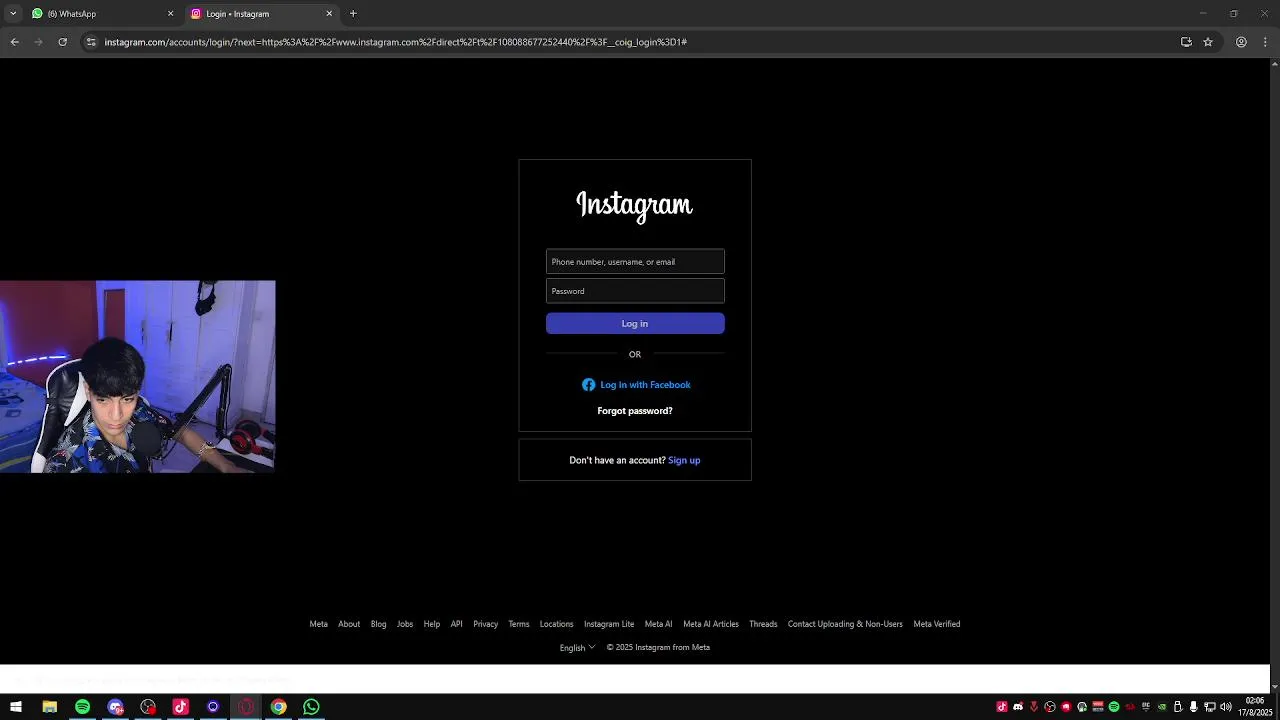Open the tab search dropdown arrow

pos(13,14)
